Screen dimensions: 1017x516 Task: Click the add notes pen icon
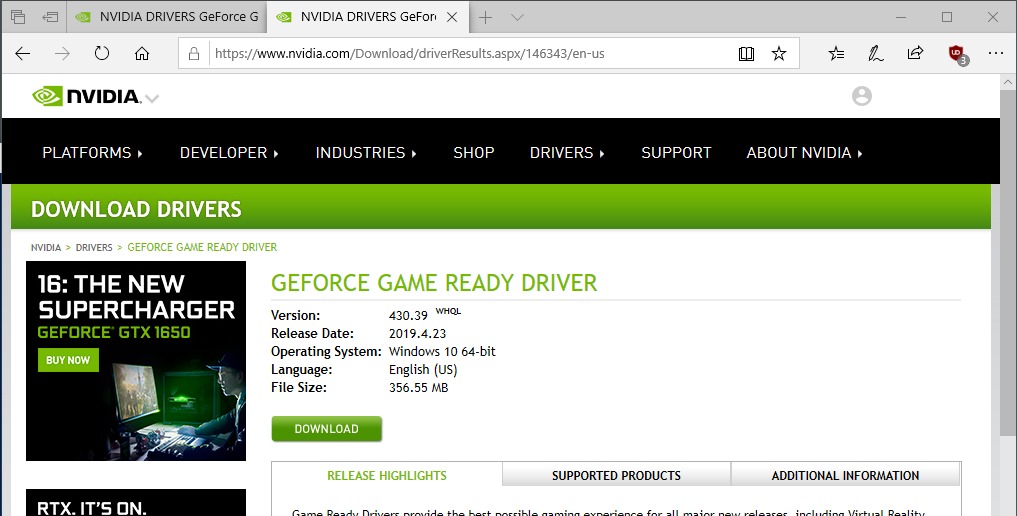[875, 53]
